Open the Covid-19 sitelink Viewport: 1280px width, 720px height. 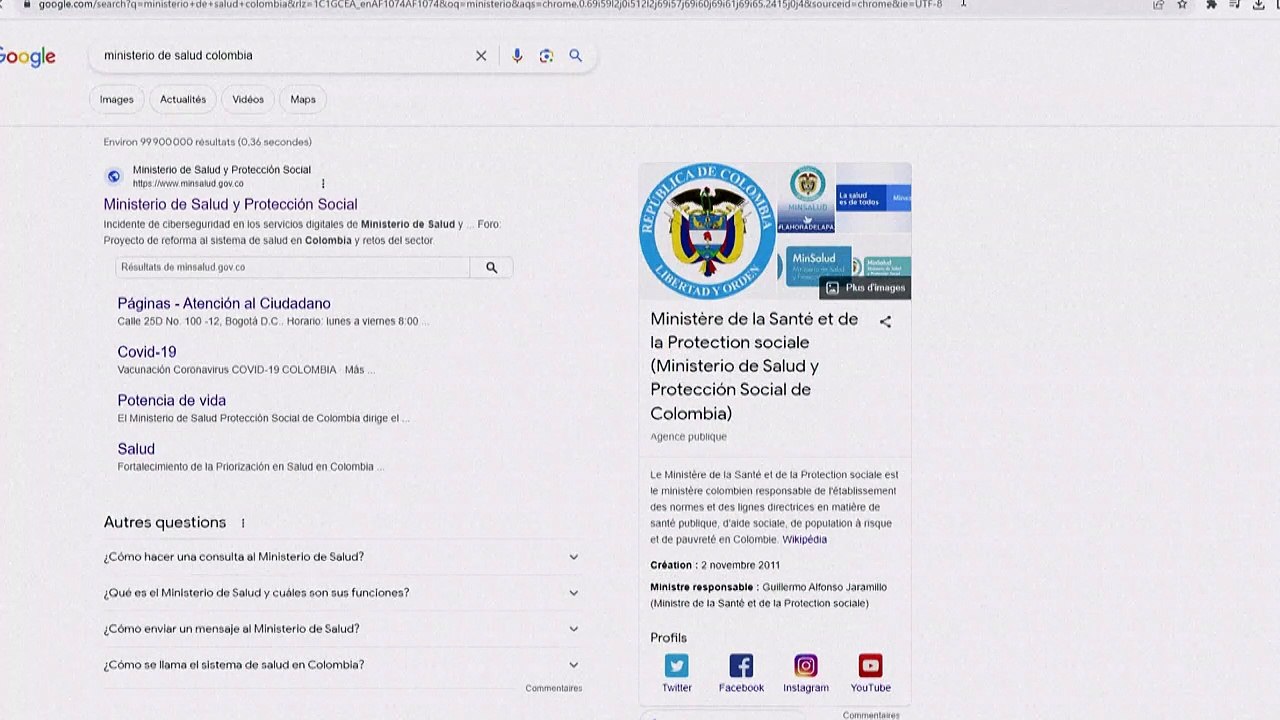147,352
